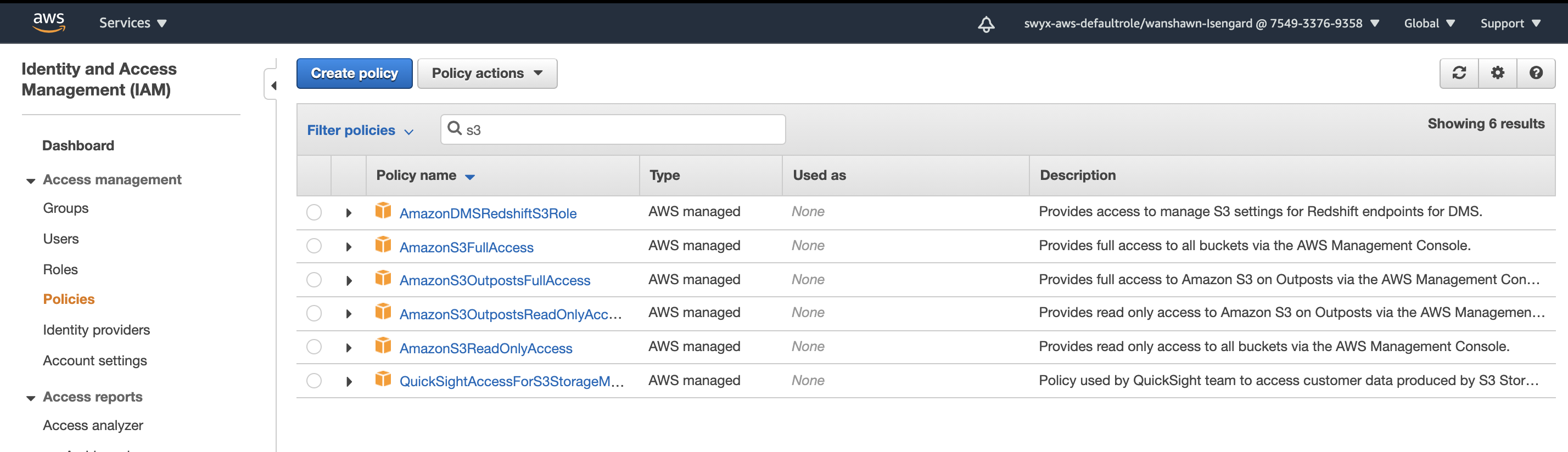The image size is (1568, 452).
Task: Expand the Filter policies dropdown
Action: [360, 130]
